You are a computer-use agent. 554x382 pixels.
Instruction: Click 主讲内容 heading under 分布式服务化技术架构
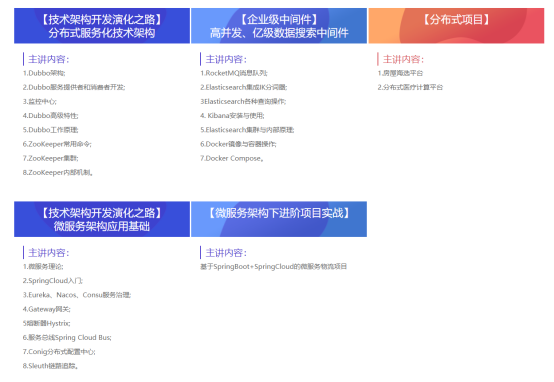coord(48,59)
